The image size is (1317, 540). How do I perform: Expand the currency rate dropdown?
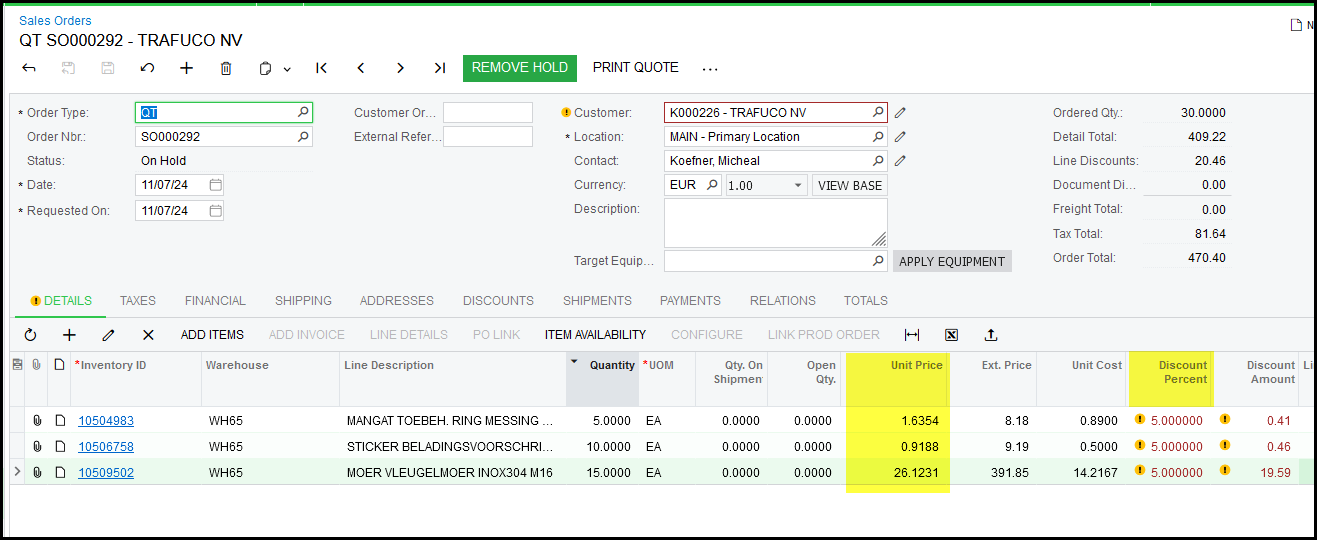(798, 185)
